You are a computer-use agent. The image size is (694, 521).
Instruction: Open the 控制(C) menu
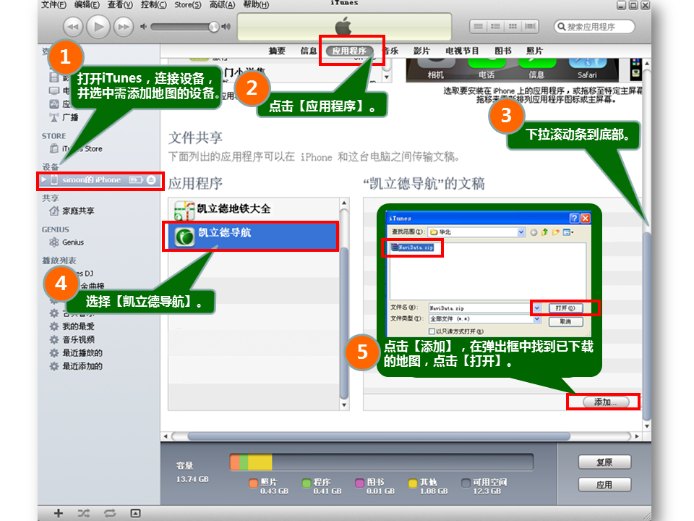(154, 5)
